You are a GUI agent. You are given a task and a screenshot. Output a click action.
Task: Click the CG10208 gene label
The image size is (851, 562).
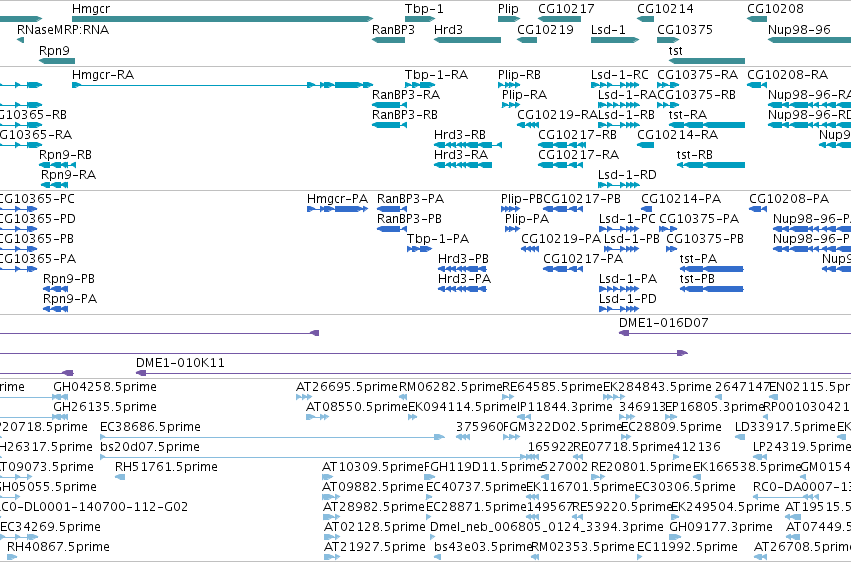775,9
